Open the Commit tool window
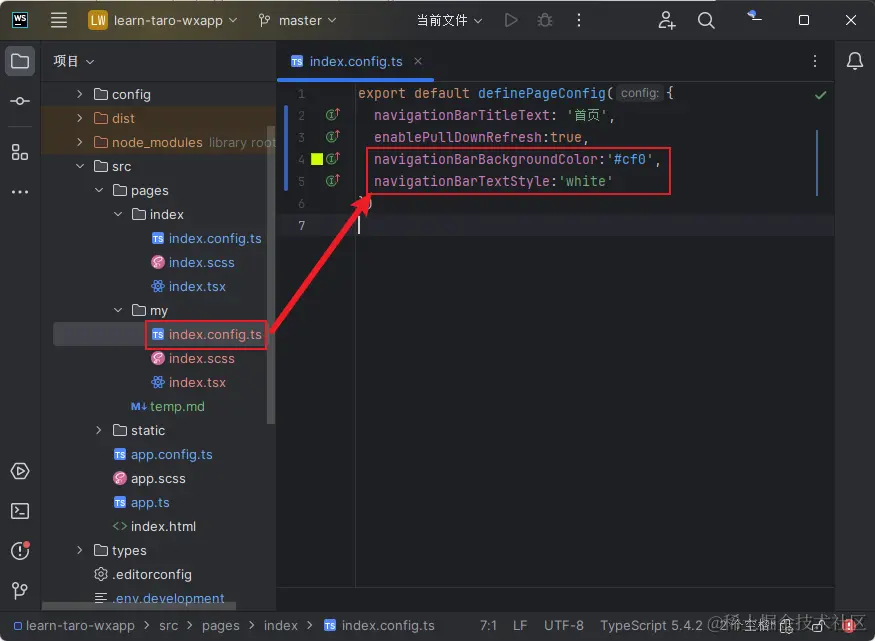Viewport: 875px width, 641px height. click(20, 101)
